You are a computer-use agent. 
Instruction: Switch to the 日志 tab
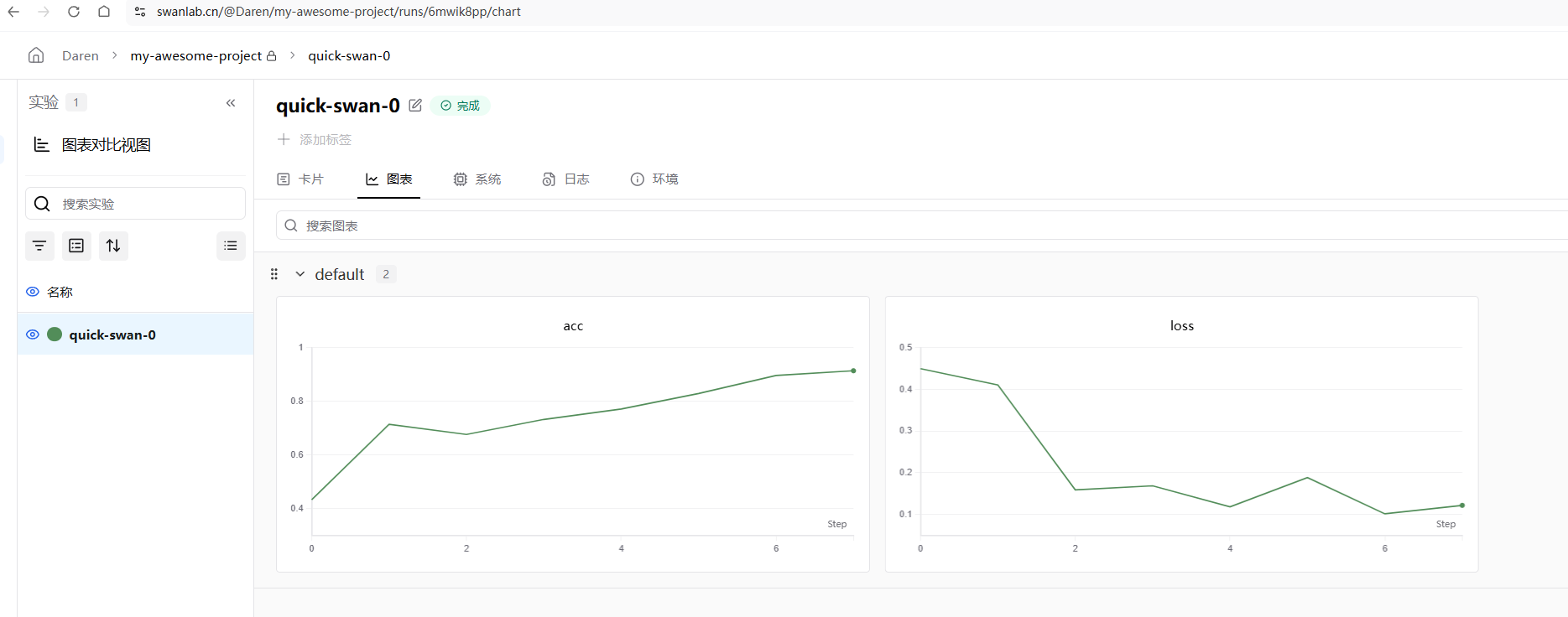pyautogui.click(x=566, y=179)
